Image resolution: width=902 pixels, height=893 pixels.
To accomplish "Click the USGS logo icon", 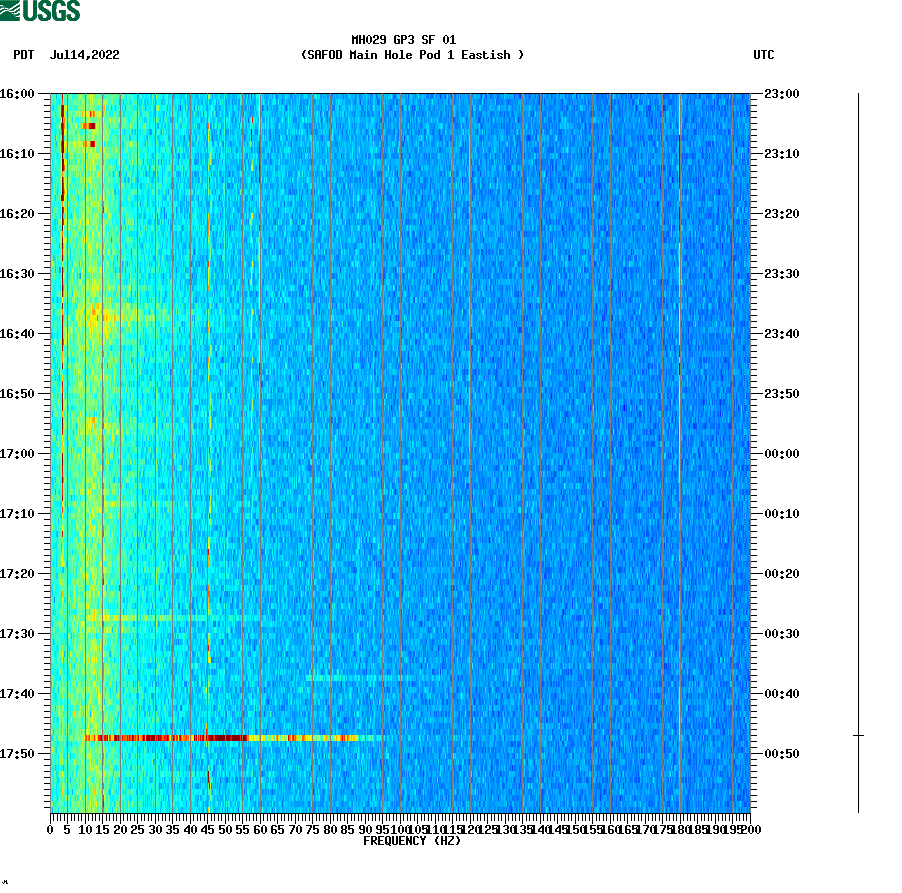I will coord(40,12).
